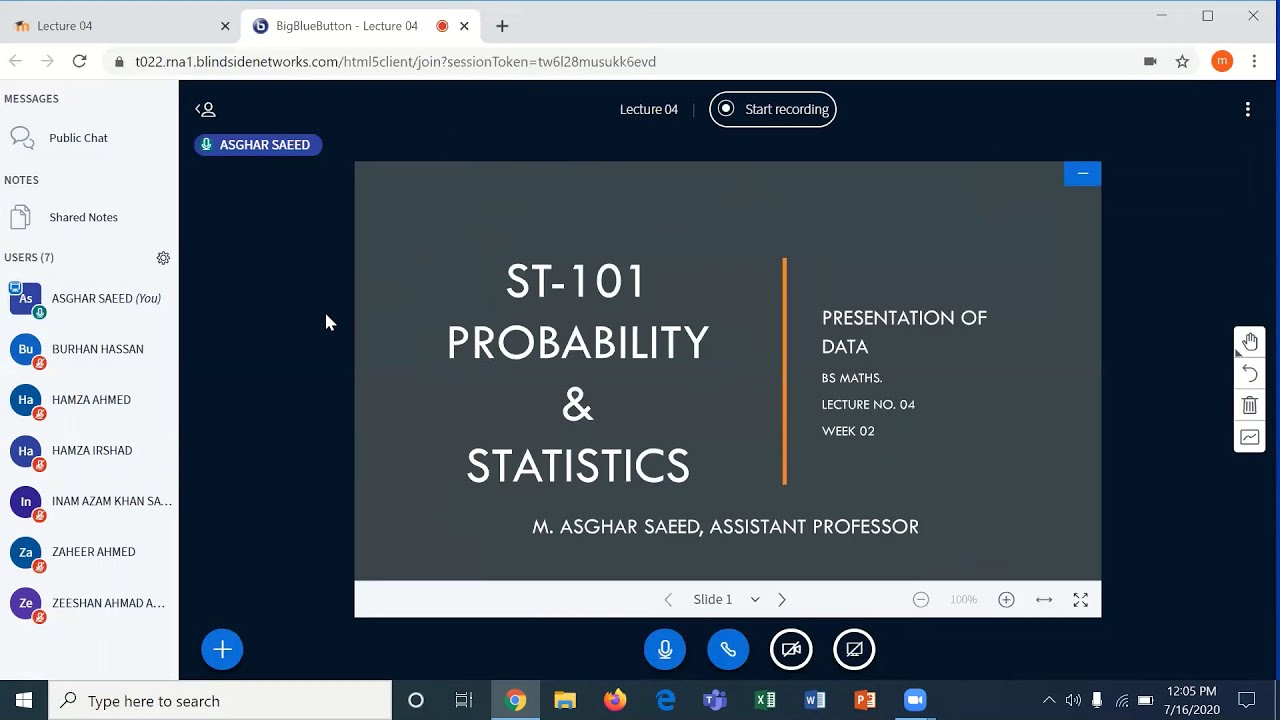Select user INAM AZAM KHAN SA...
1280x720 pixels.
[x=89, y=501]
